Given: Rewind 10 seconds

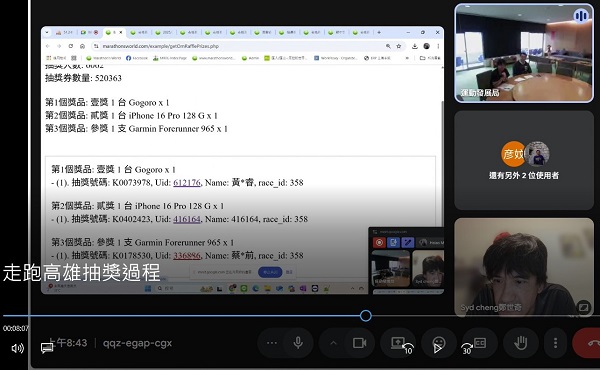Looking at the screenshot, I should point(408,348).
